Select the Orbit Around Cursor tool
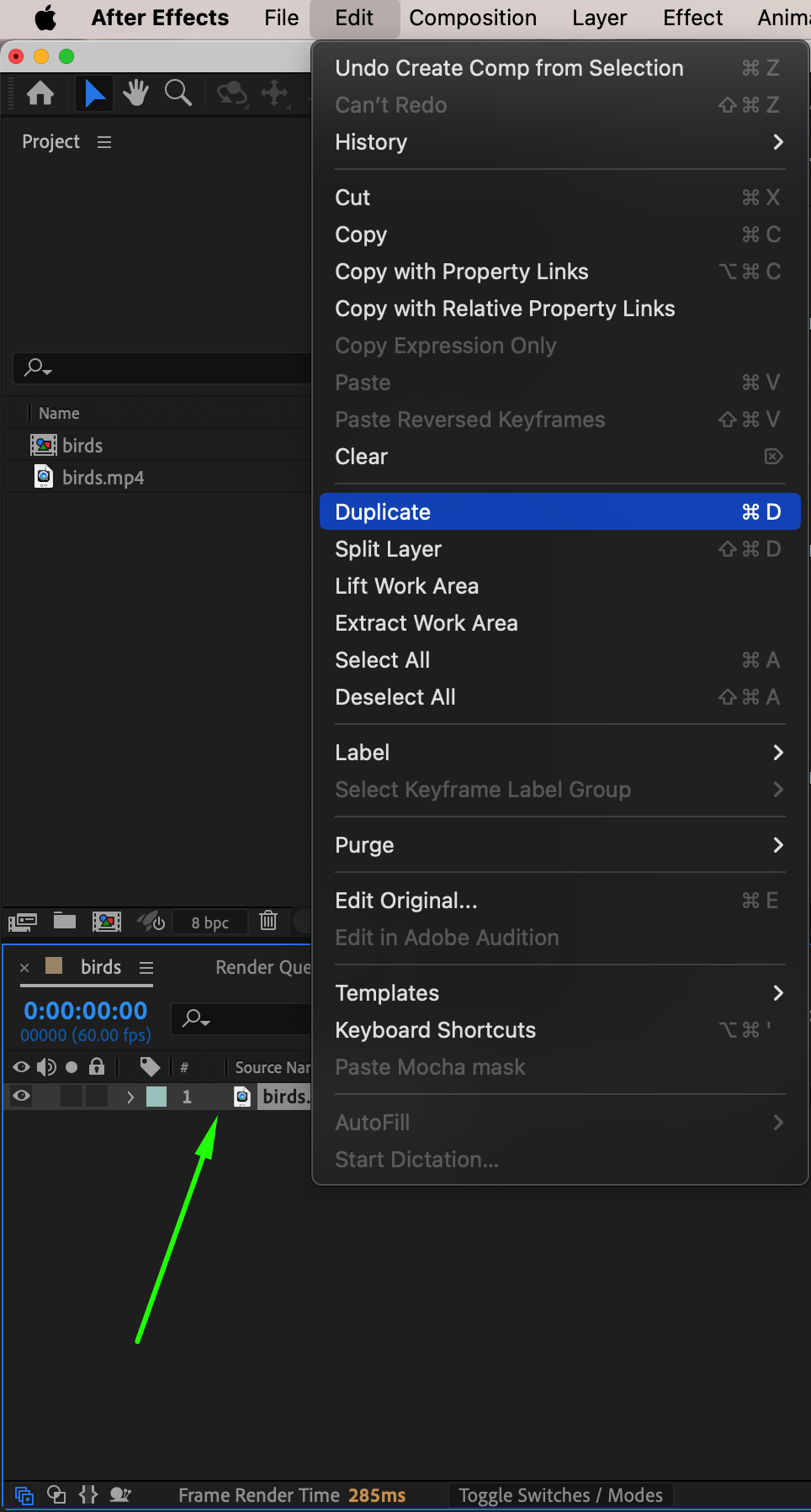The width and height of the screenshot is (811, 1512). coord(232,93)
